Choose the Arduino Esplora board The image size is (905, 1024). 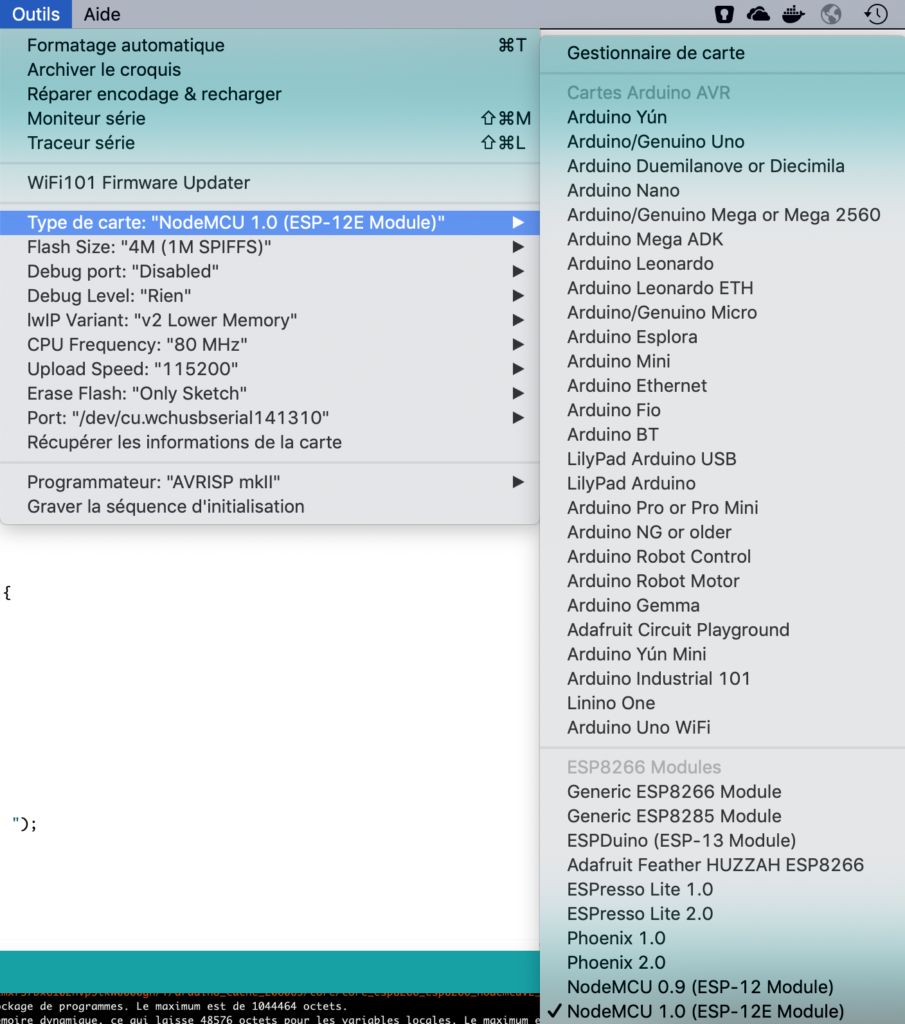722,337
